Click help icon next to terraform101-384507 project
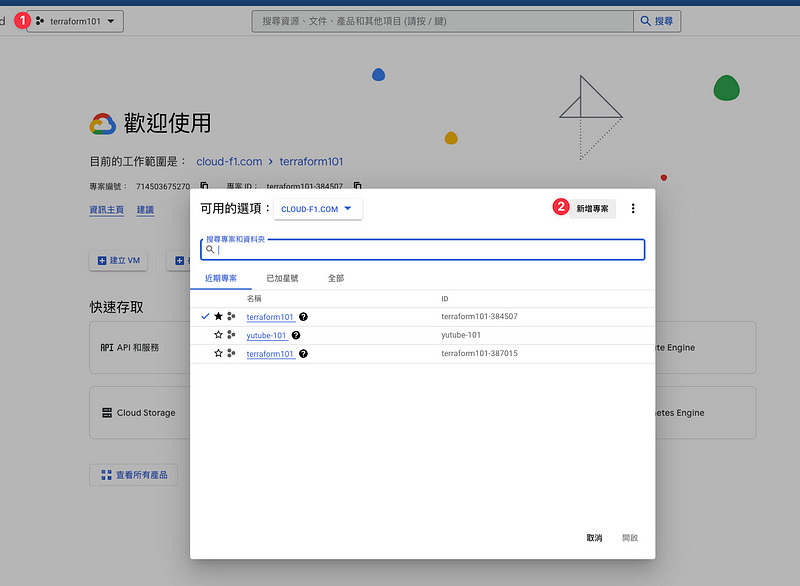 tap(303, 317)
